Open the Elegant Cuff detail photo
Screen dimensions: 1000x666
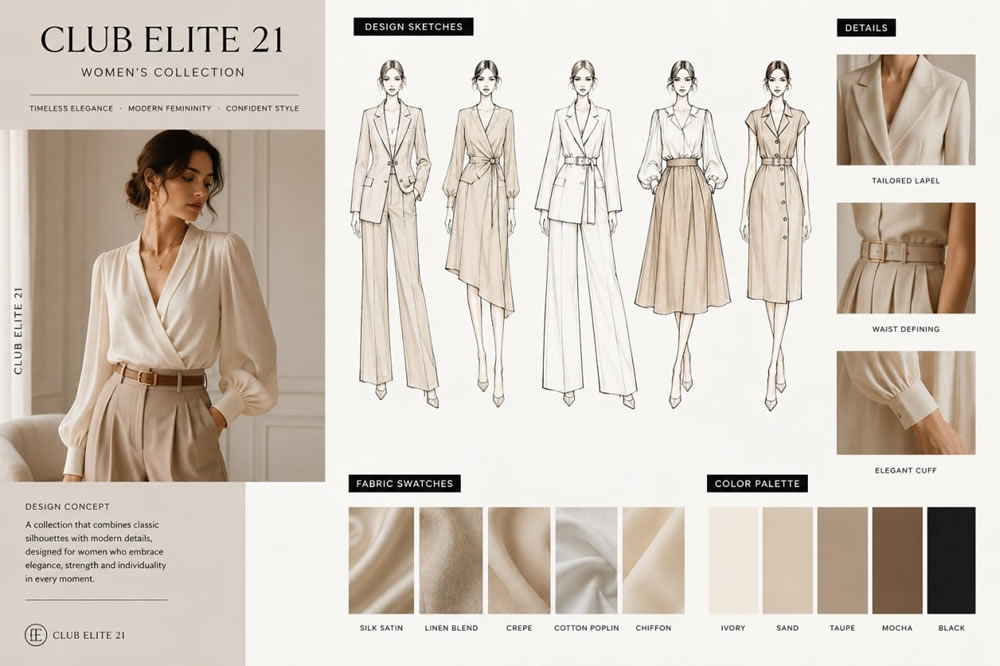tap(906, 403)
